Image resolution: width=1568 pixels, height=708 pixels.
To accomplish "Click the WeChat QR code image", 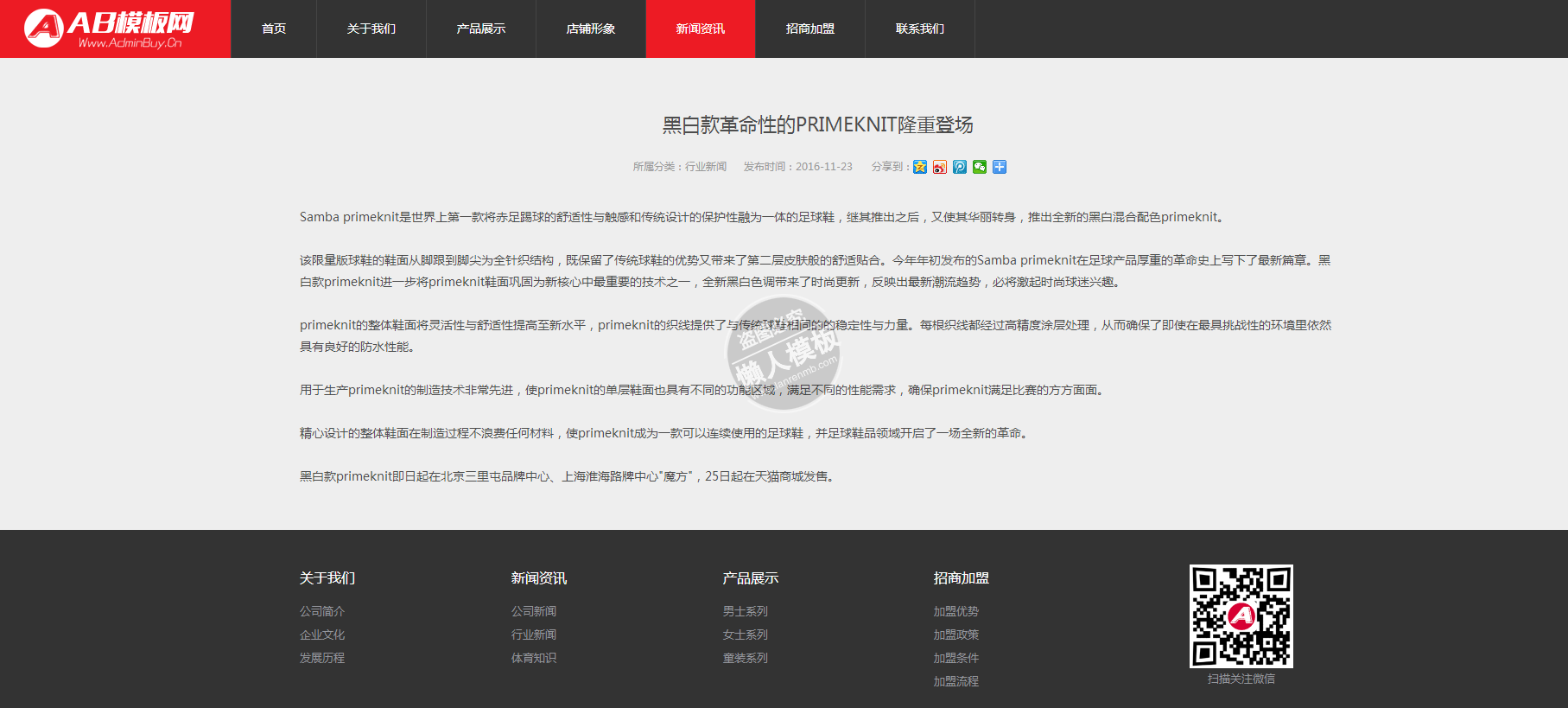I will coord(1241,616).
